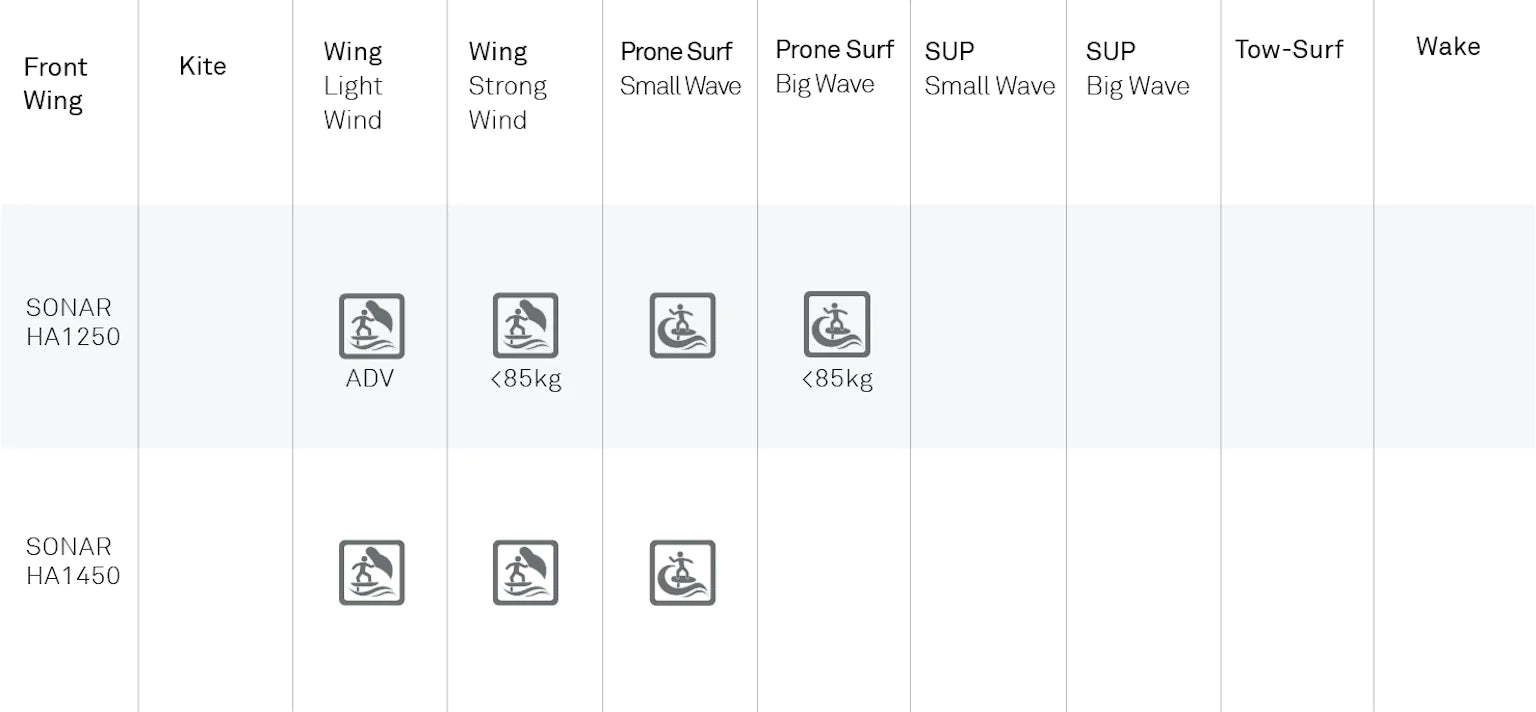The image size is (1536, 712).
Task: Click the HA1250 Prone Surf Big Wave icon
Action: (836, 324)
